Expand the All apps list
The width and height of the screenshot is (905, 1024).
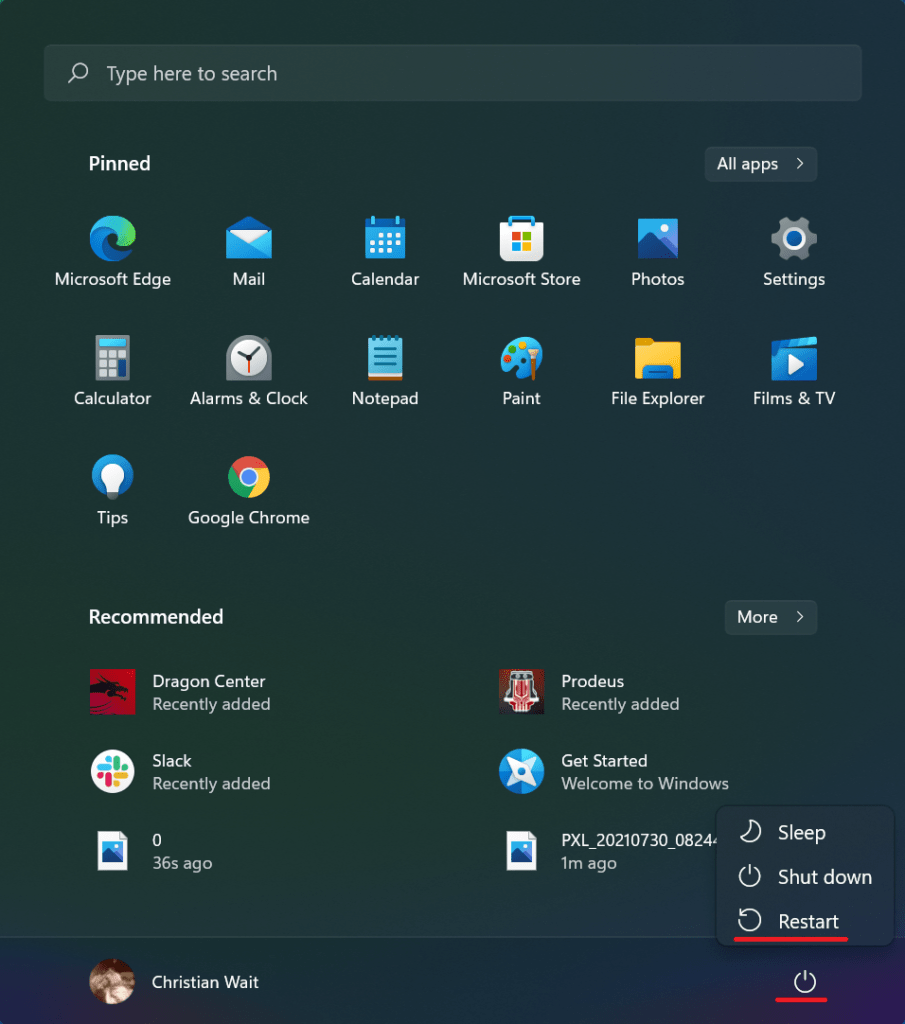761,164
